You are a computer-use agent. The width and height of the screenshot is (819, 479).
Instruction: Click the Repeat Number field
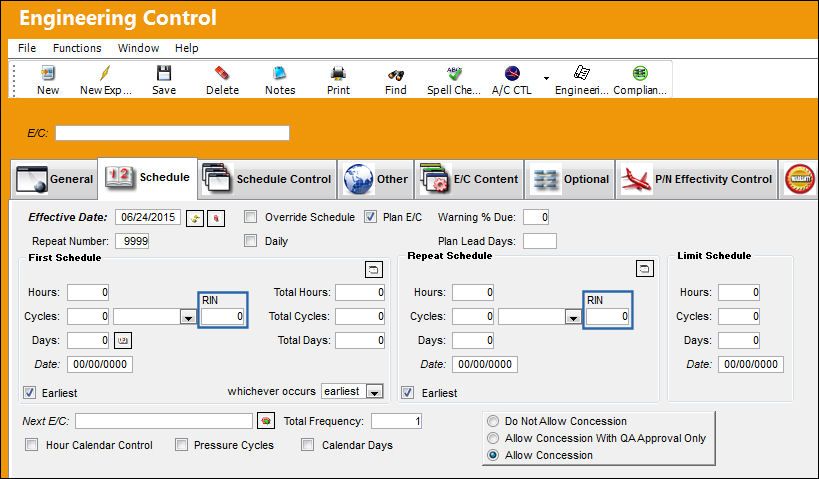pyautogui.click(x=132, y=241)
